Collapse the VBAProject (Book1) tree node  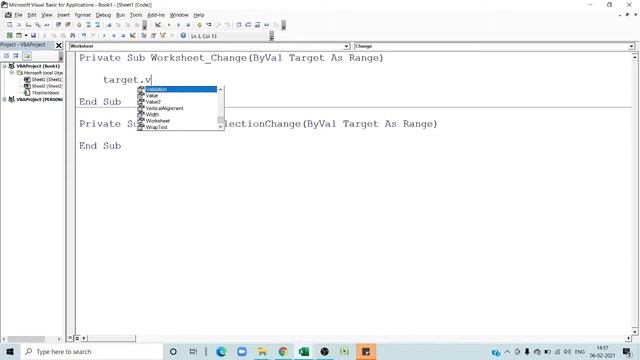pyautogui.click(x=4, y=66)
